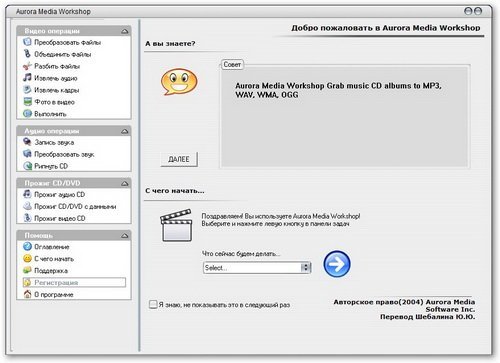Click the smiley icon for С чего начать

tap(27, 258)
